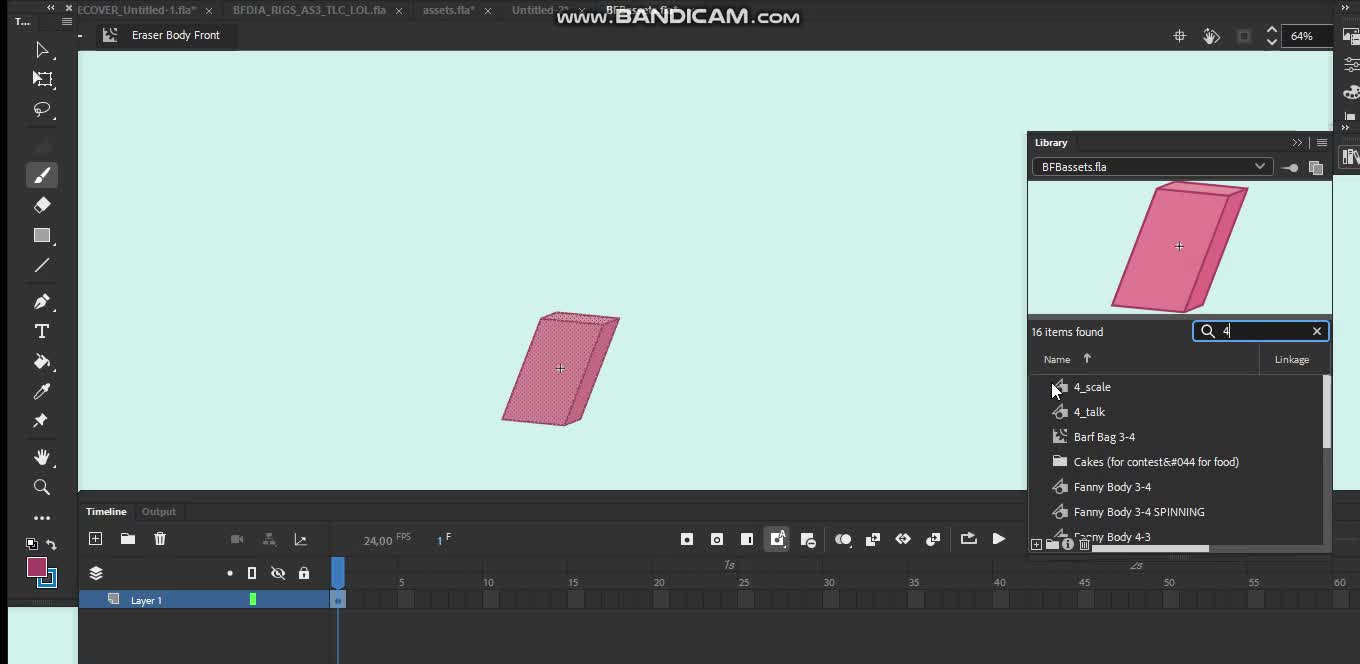Select the Line tool
The height and width of the screenshot is (664, 1360).
pos(42,266)
